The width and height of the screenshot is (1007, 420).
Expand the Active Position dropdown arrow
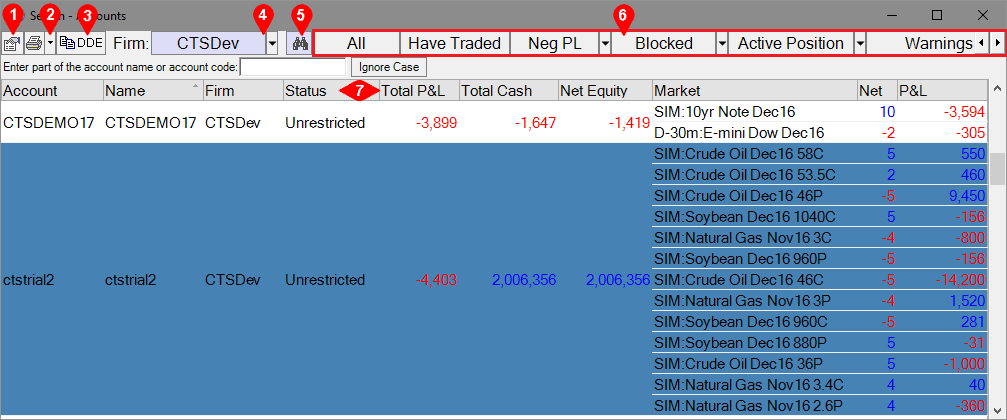point(859,44)
